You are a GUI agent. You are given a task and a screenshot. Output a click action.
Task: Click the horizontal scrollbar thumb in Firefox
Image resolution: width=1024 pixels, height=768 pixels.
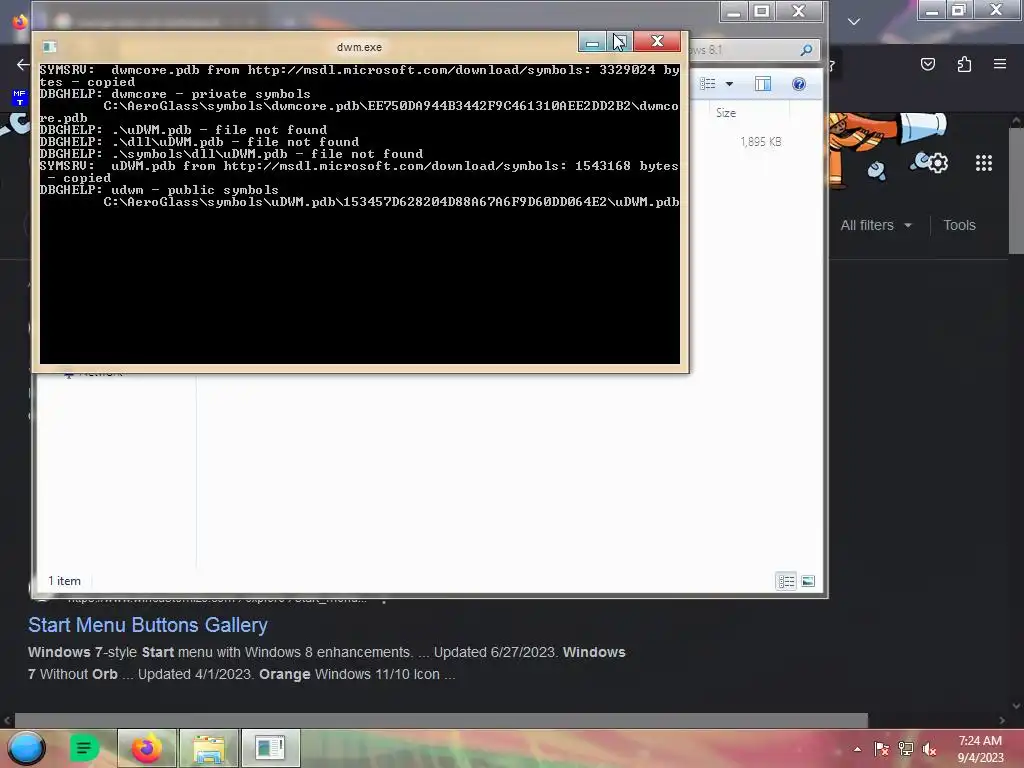click(441, 720)
